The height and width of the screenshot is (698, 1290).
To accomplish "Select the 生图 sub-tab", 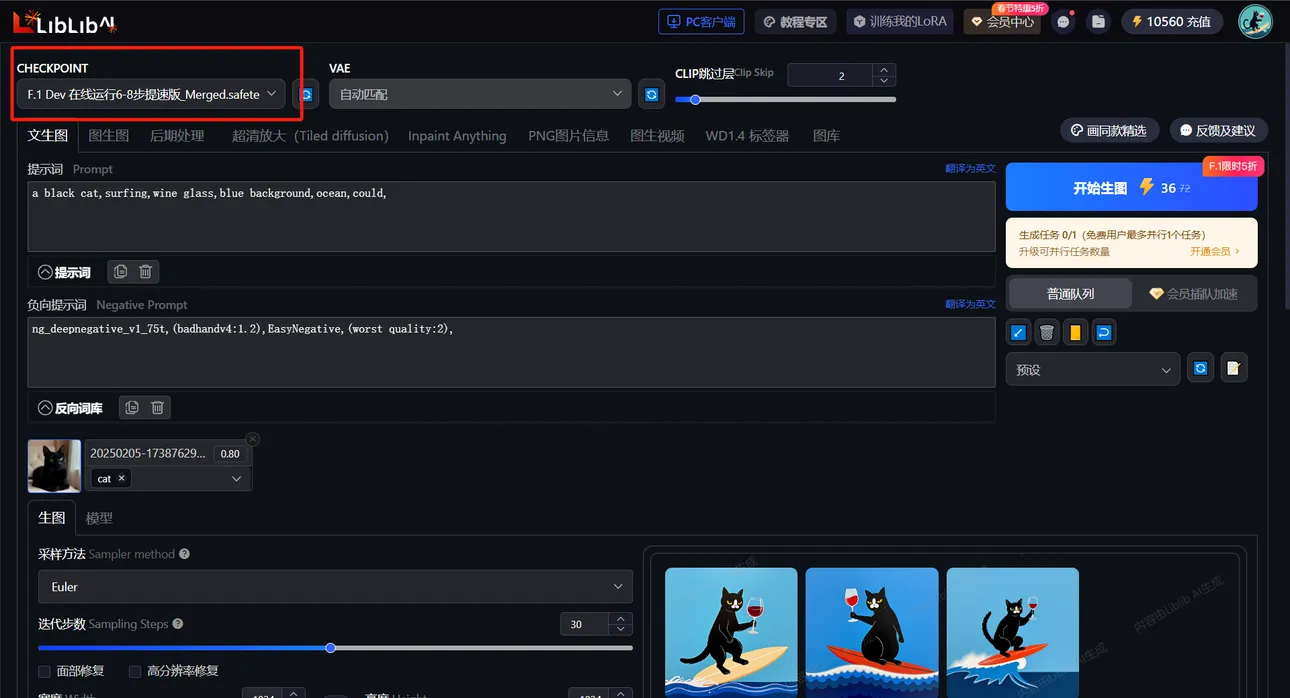I will tap(51, 518).
